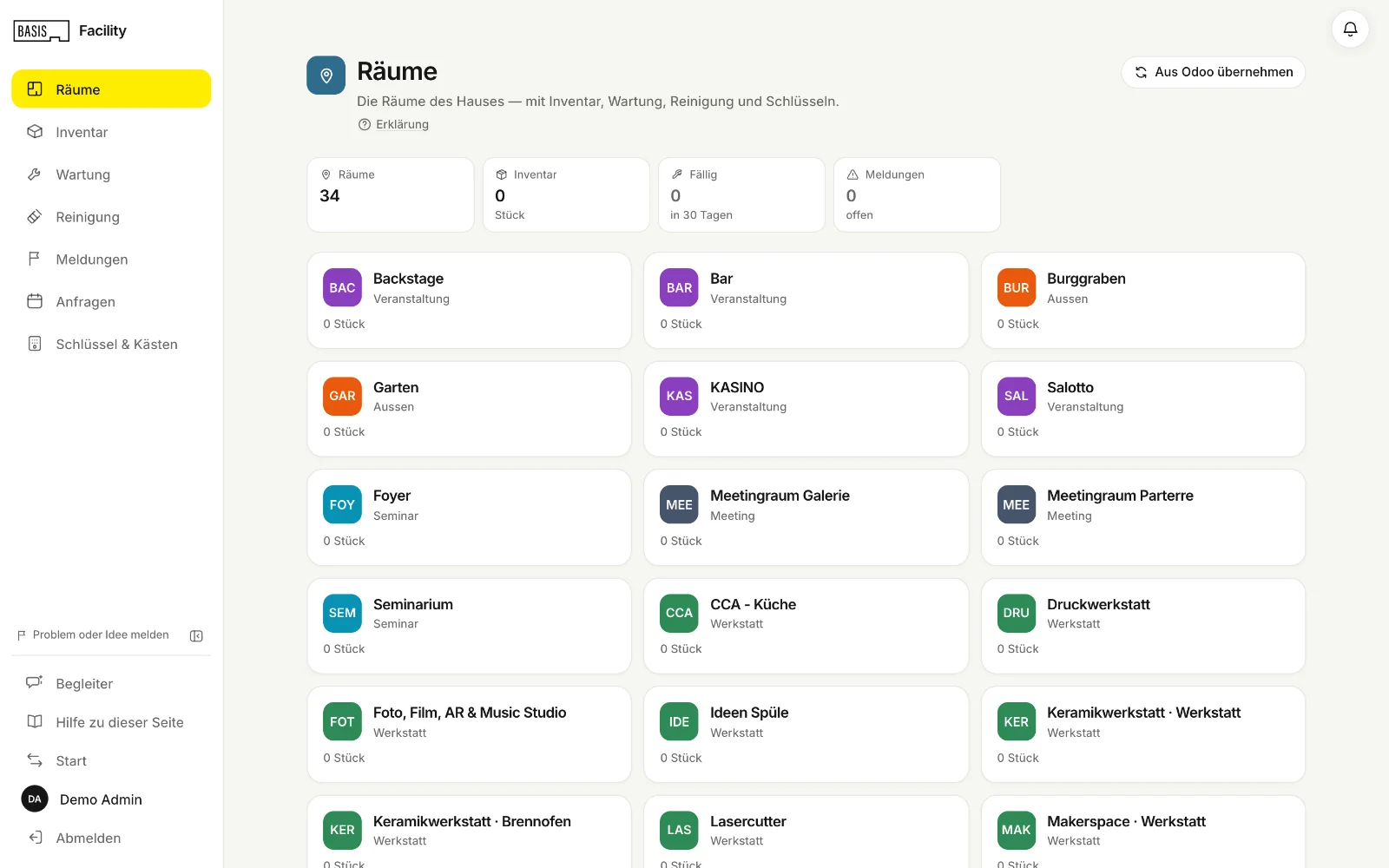Collapse the sidebar panel icon
Viewport: 1389px width, 868px height.
(x=196, y=636)
